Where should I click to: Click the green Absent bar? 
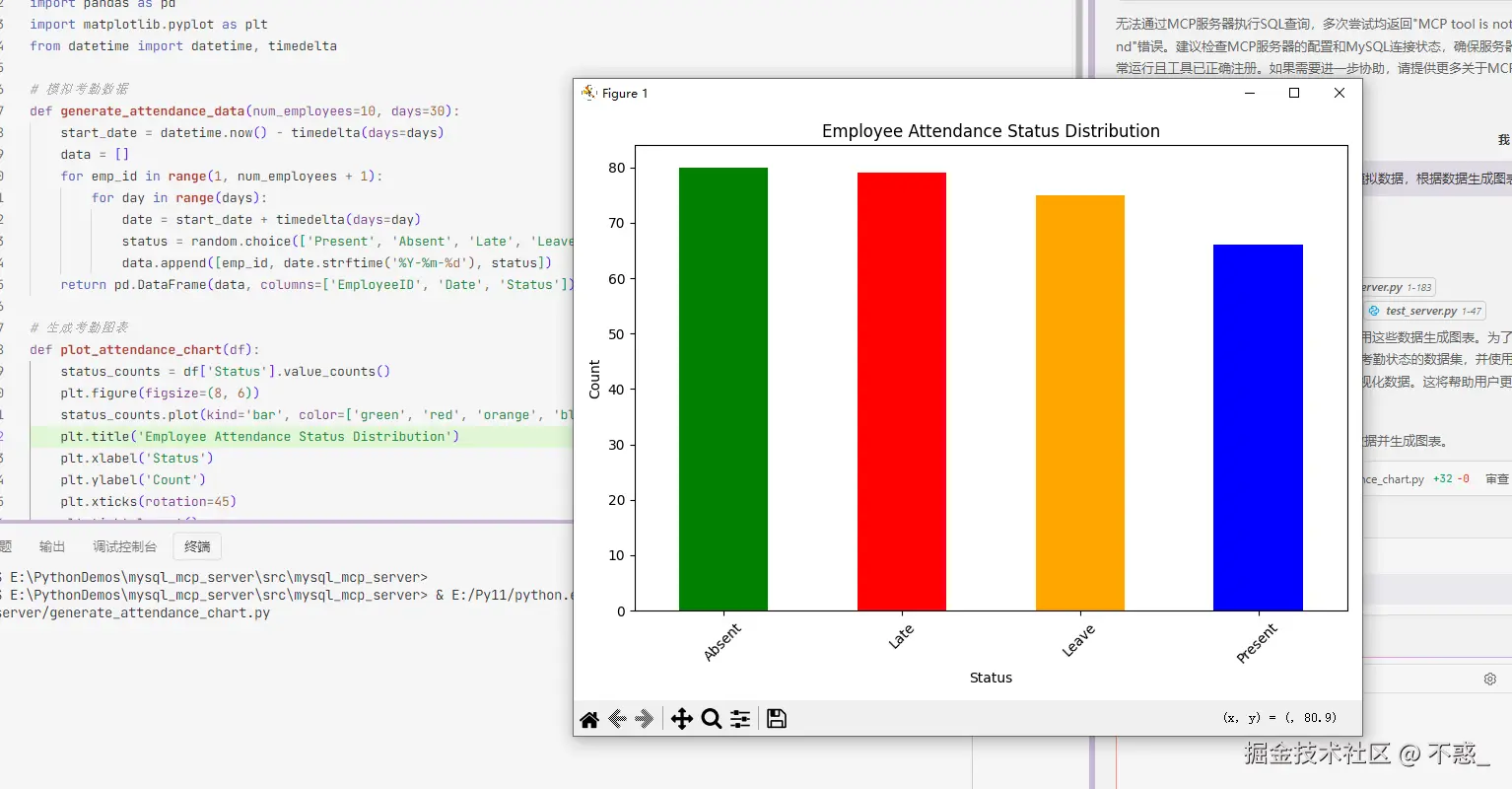(723, 390)
